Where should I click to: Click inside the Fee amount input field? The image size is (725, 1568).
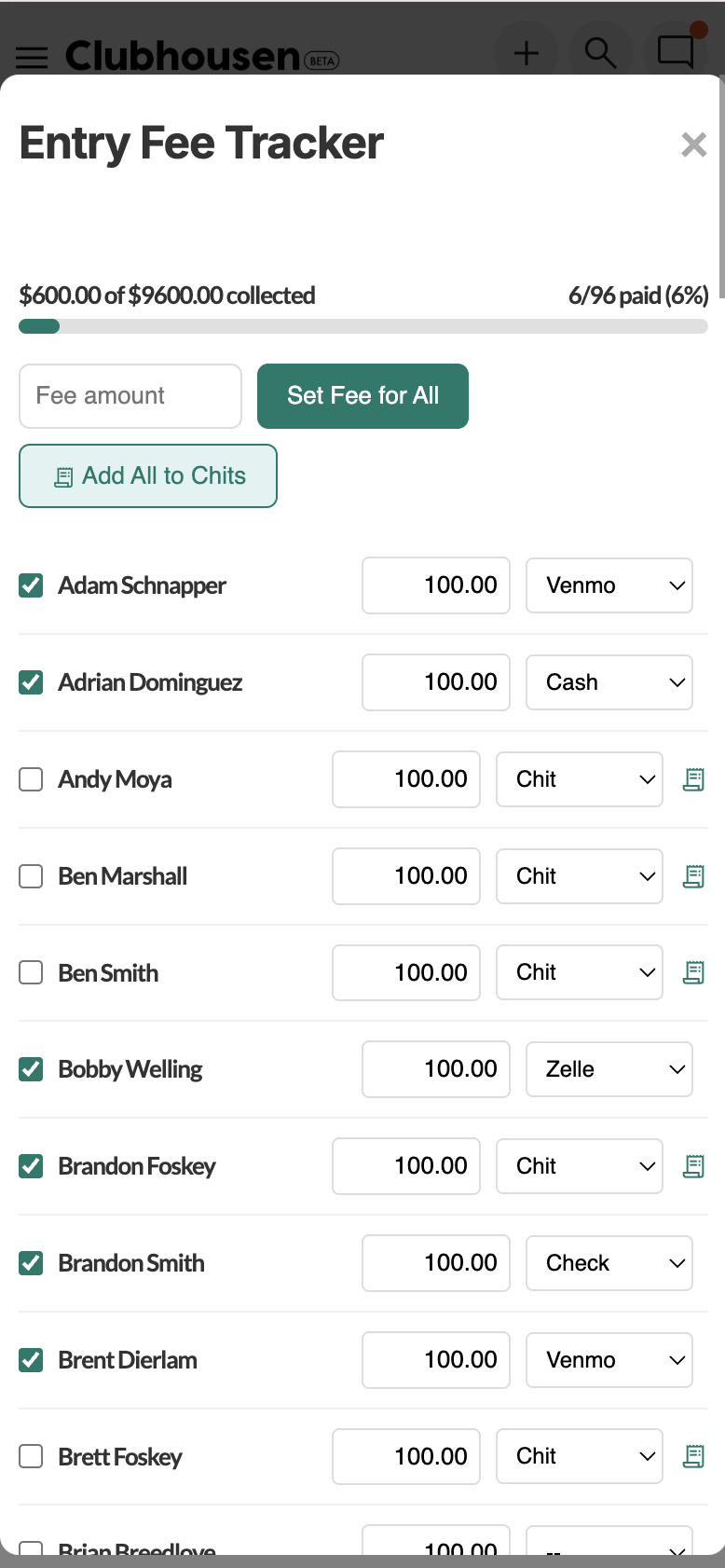point(130,396)
